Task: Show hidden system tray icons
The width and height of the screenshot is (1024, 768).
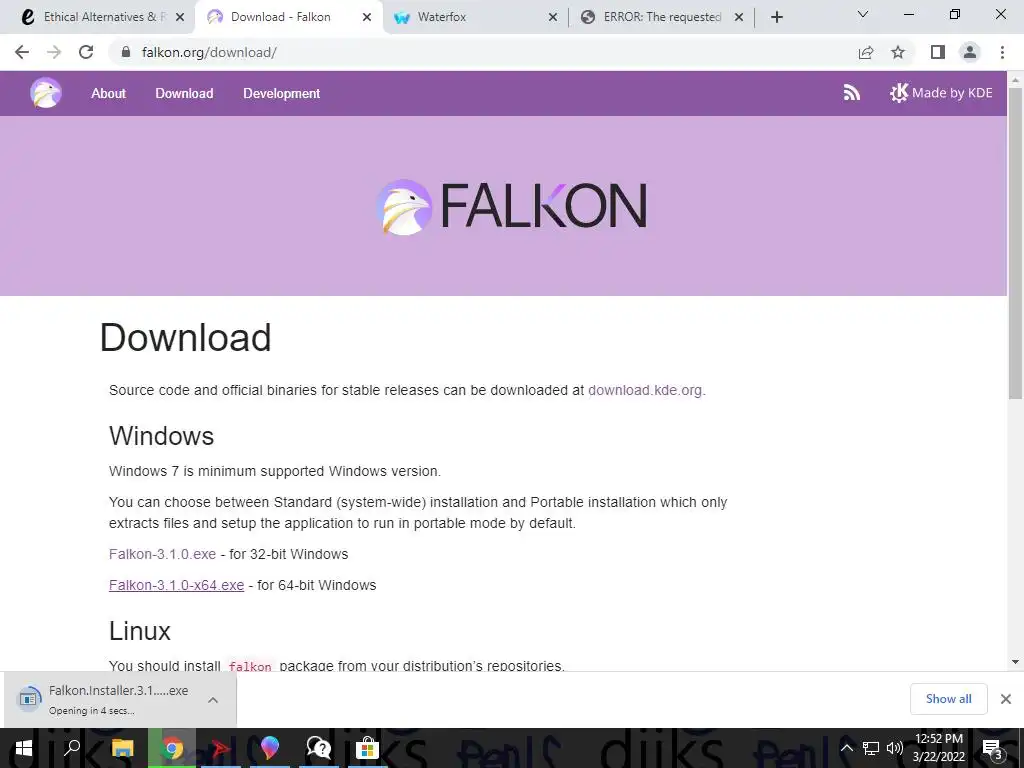Action: coord(846,748)
